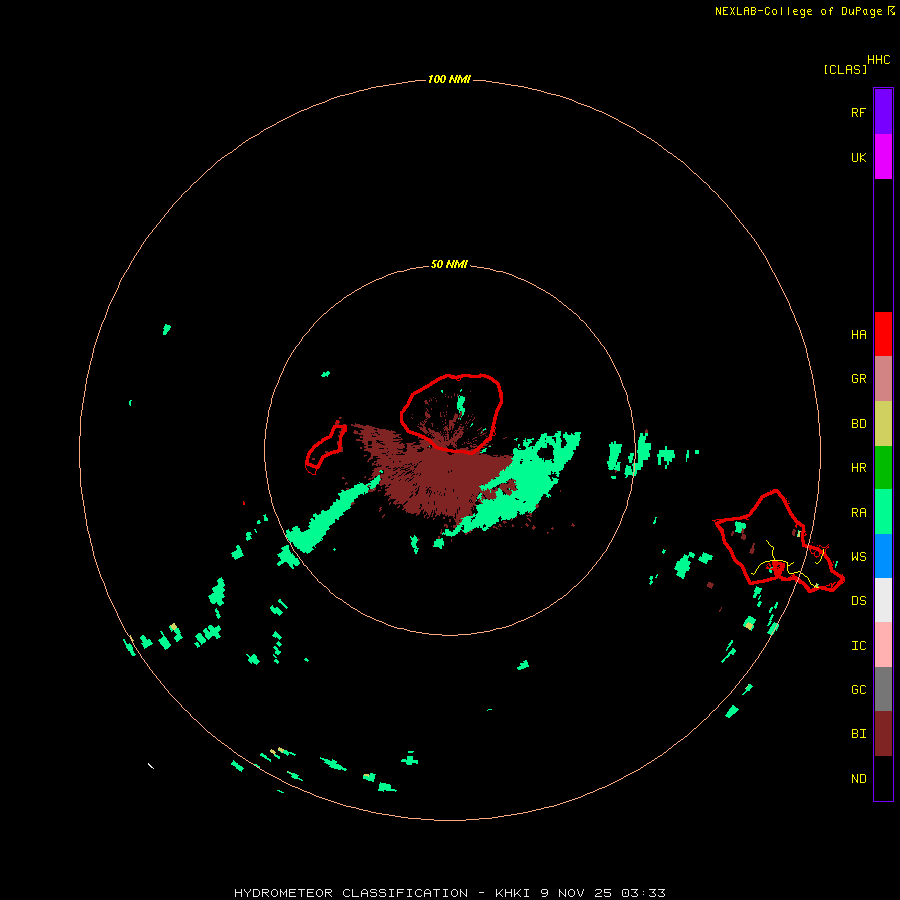Click the HYDROMETEOR CLASSIFICATION title text
Viewport: 900px width, 900px height.
(x=351, y=893)
